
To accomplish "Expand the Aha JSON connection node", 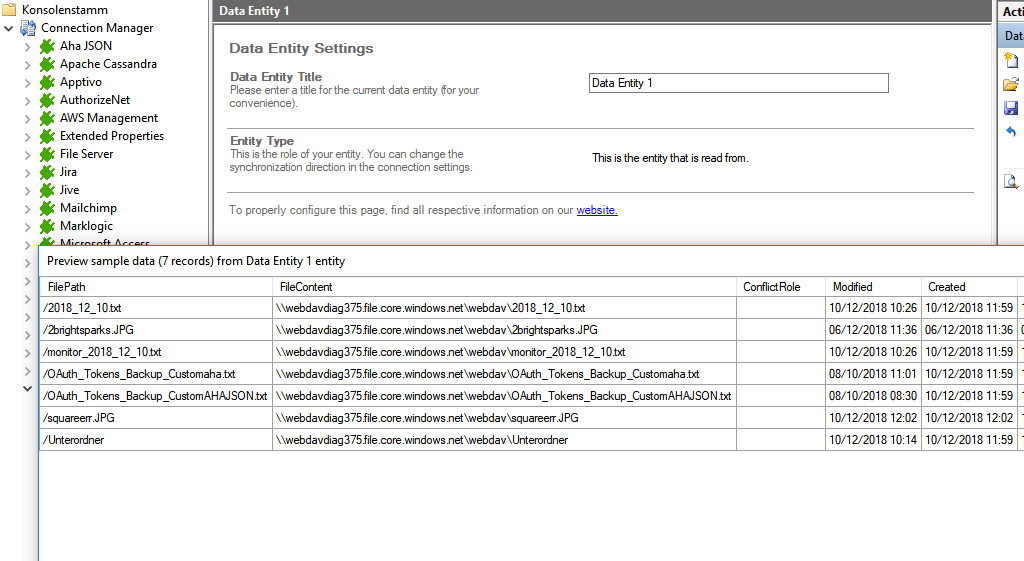I will [27, 46].
